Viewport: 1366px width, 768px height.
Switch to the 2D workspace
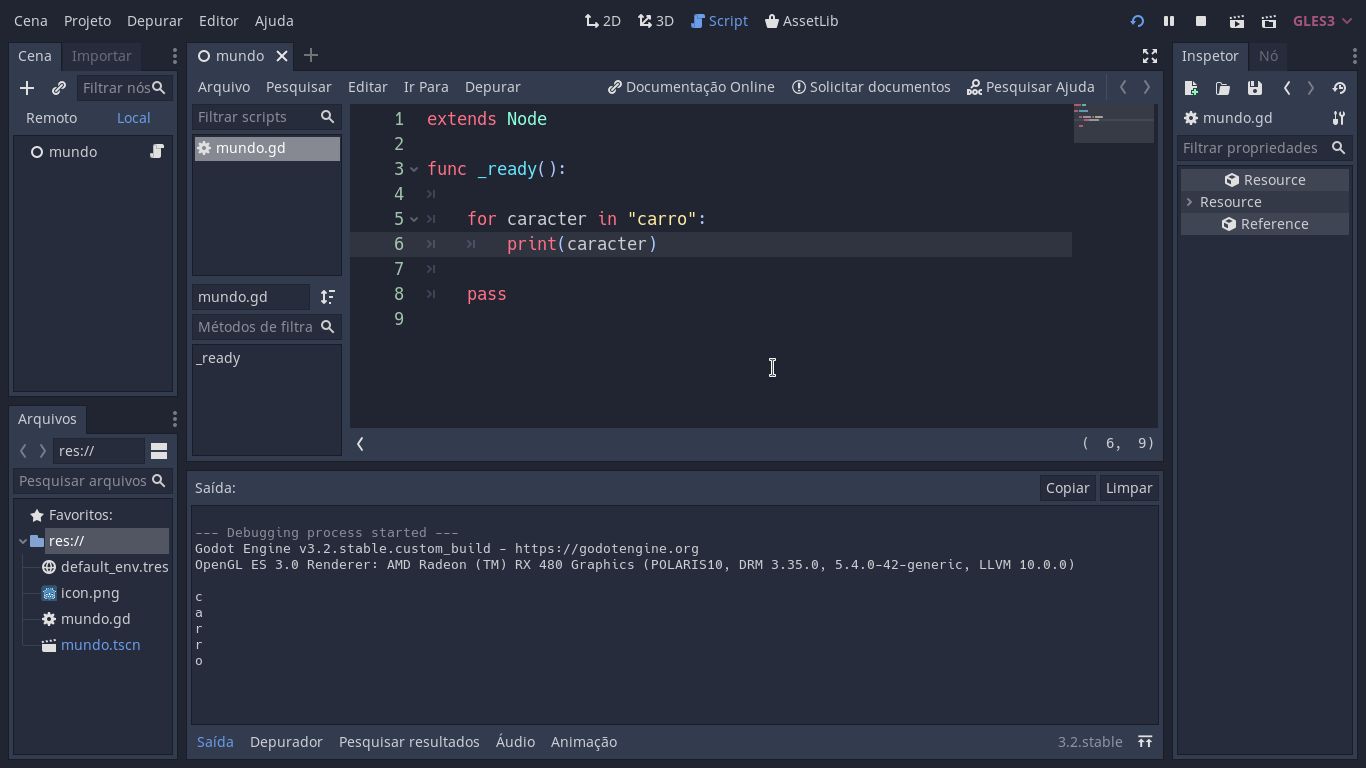[603, 20]
